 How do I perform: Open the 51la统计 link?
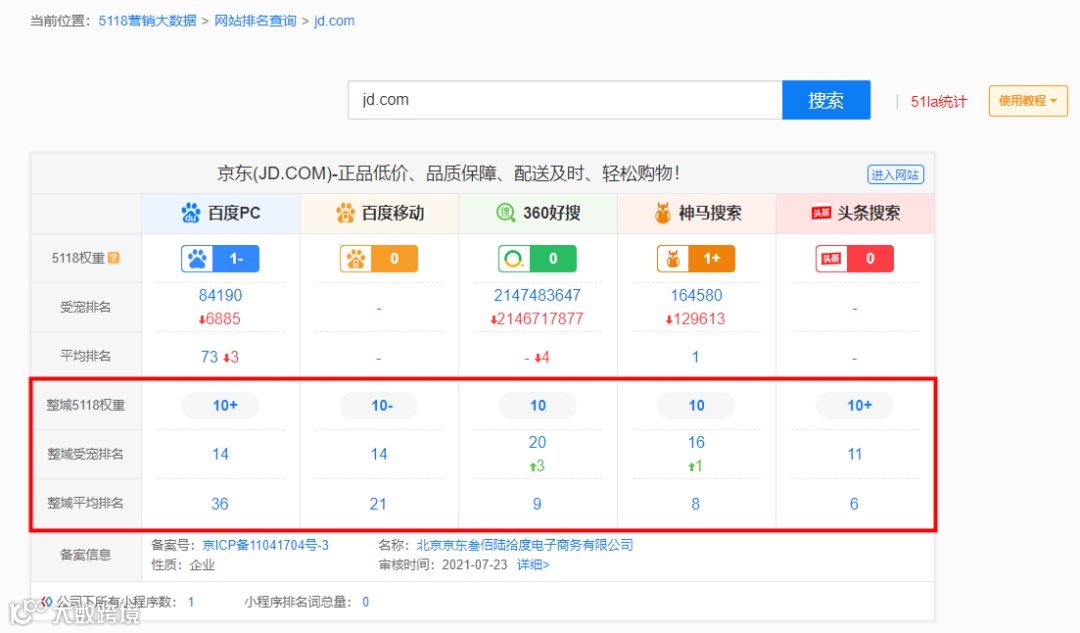939,101
